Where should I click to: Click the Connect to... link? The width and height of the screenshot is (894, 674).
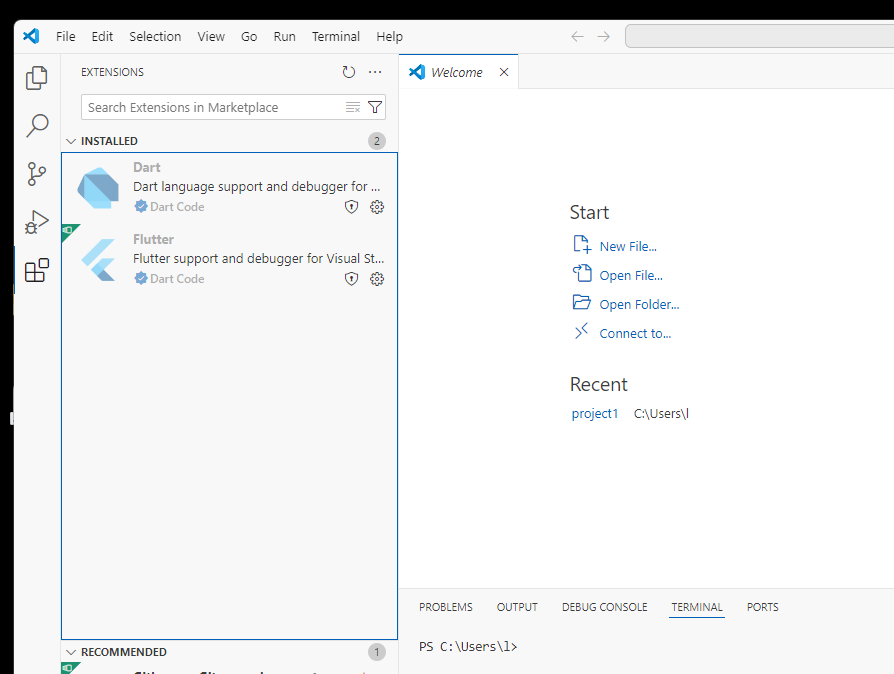(x=635, y=334)
